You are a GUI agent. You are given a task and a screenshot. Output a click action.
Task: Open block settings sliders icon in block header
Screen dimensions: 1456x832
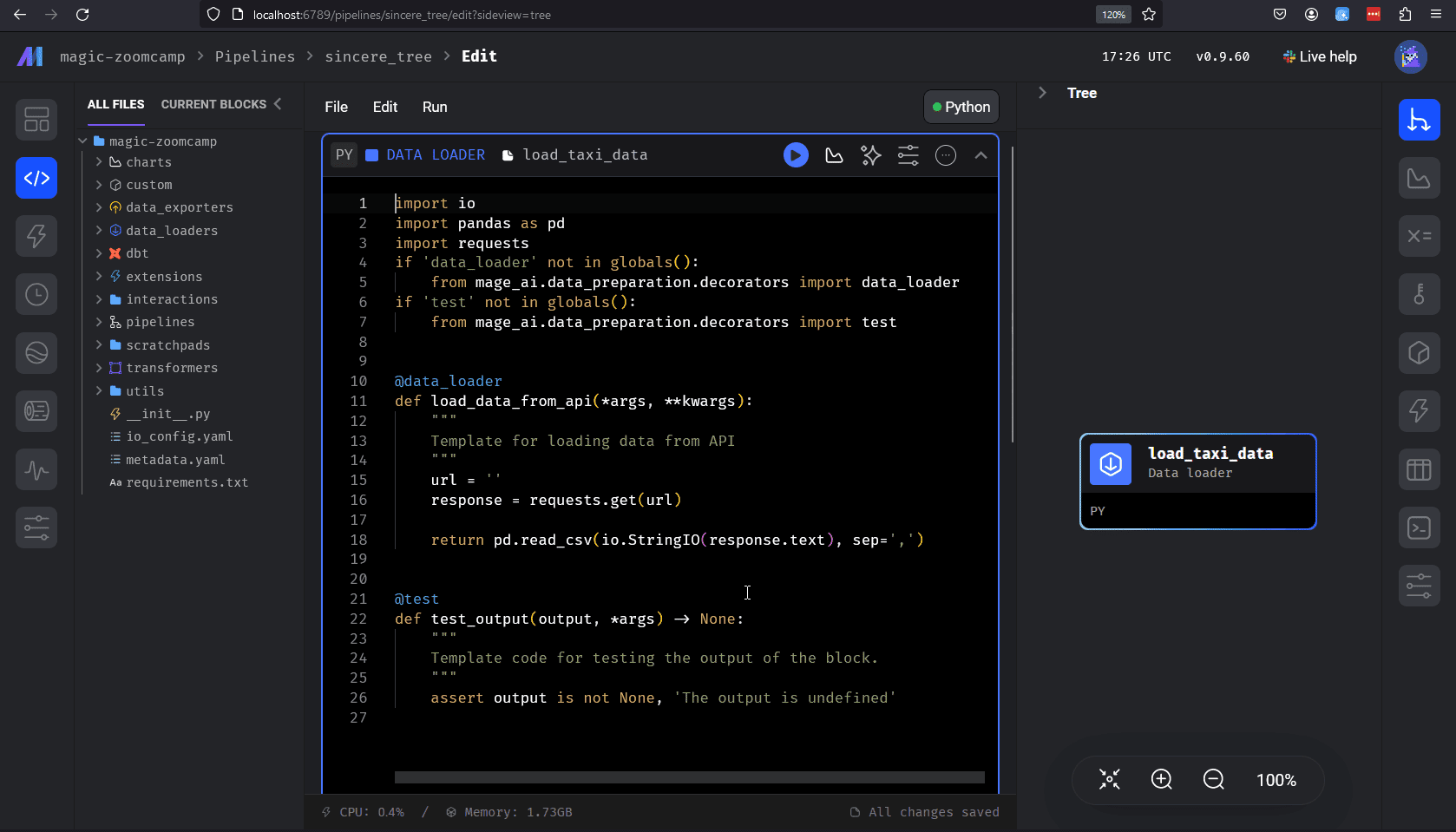tap(908, 155)
